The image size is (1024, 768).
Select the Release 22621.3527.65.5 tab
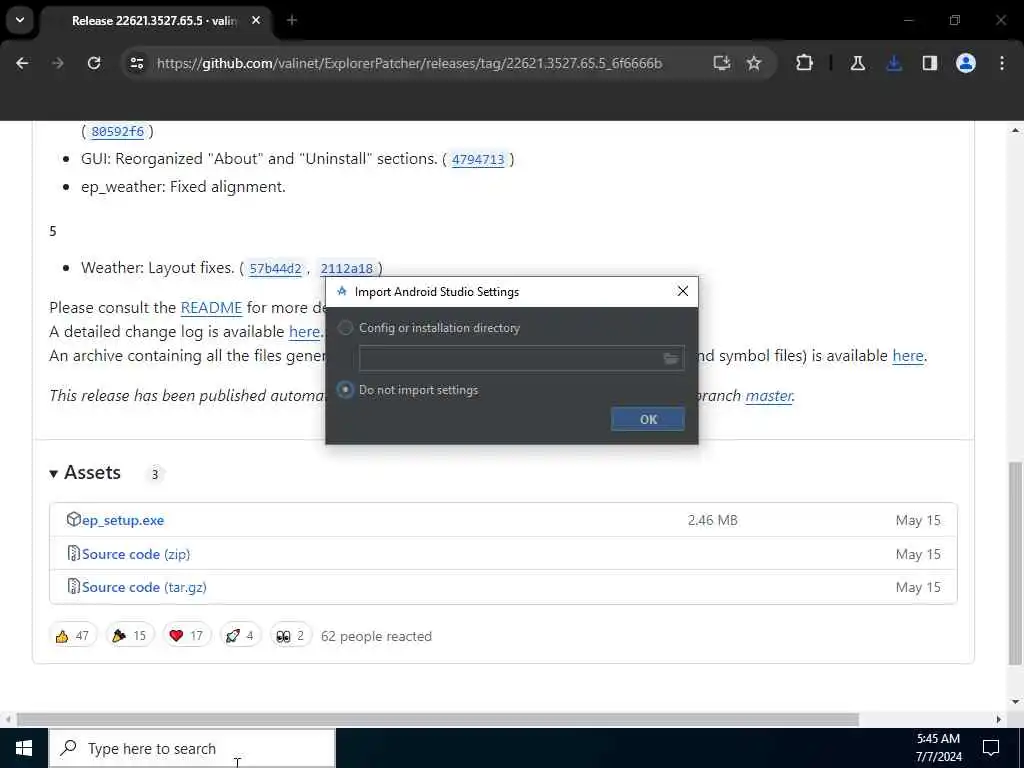point(157,20)
